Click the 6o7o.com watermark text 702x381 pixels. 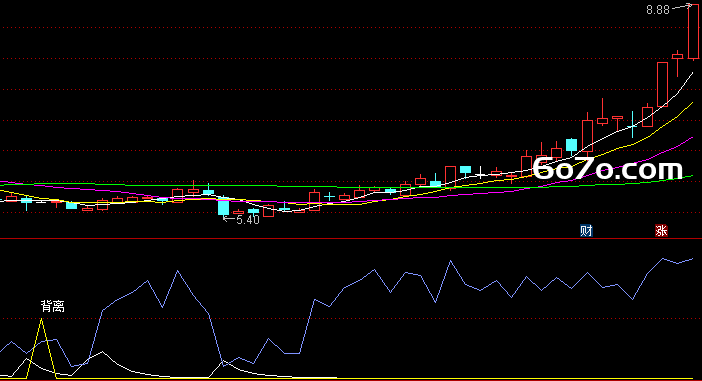tap(608, 169)
